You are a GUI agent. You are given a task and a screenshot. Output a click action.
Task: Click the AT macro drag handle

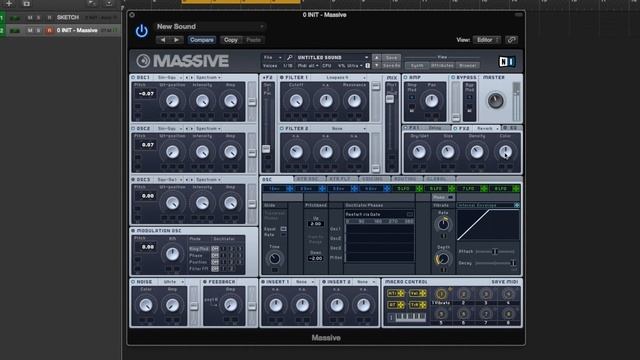(401, 305)
